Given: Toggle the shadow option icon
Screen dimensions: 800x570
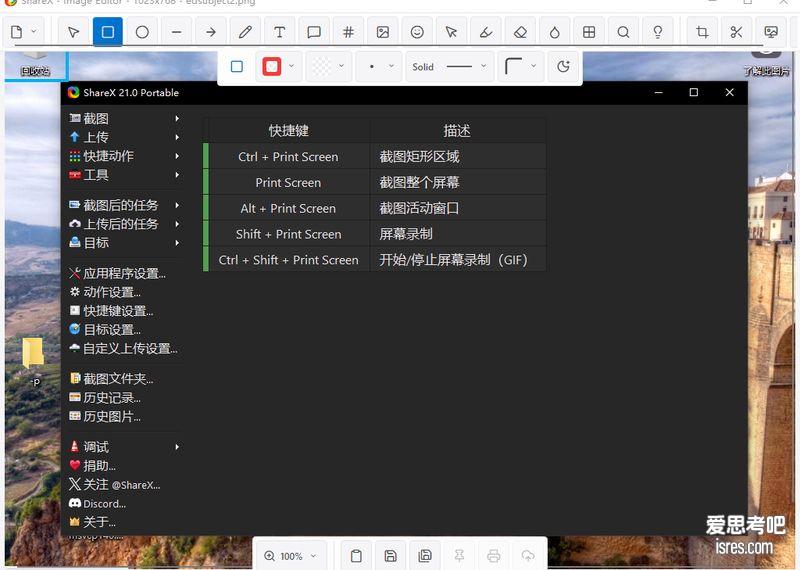Looking at the screenshot, I should pyautogui.click(x=563, y=66).
